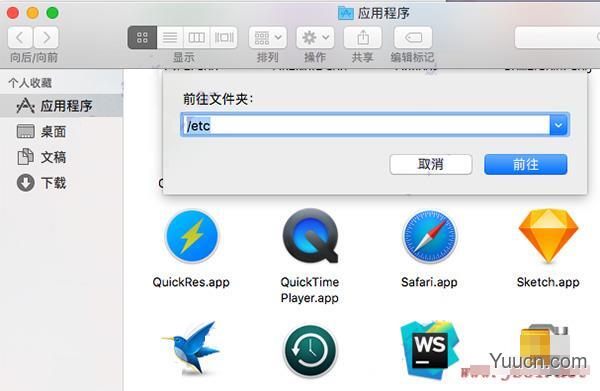Screen dimensions: 600x391
Task: Switch to list view
Action: 170,37
